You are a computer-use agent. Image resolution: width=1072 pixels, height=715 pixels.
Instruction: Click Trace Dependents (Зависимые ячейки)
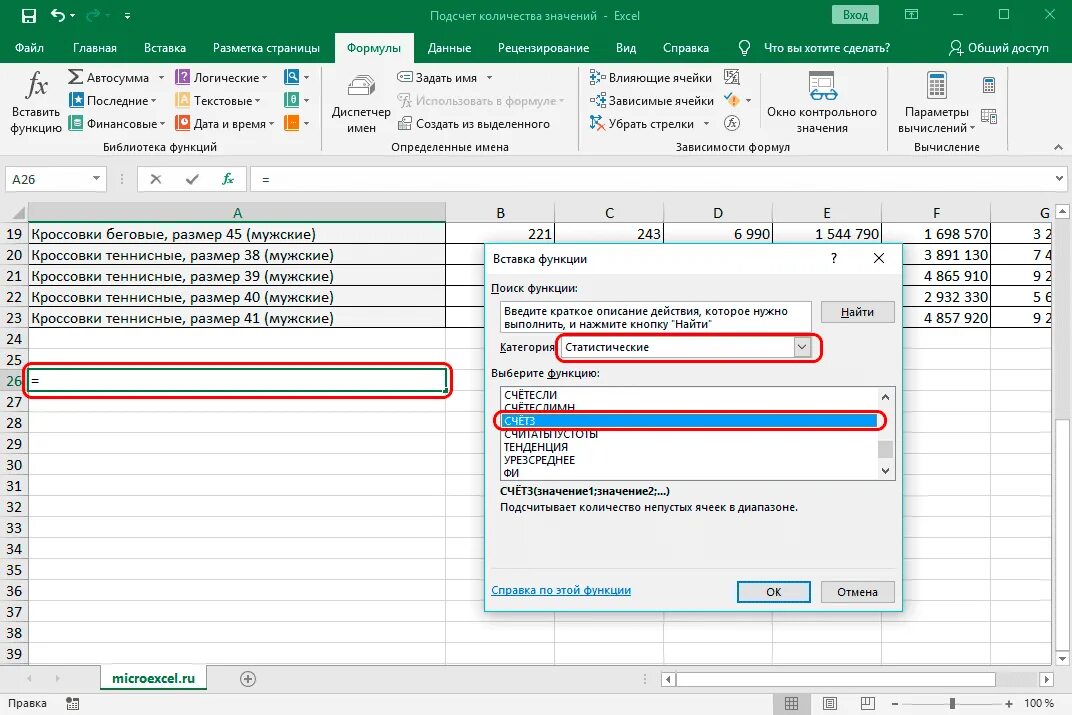pos(652,100)
